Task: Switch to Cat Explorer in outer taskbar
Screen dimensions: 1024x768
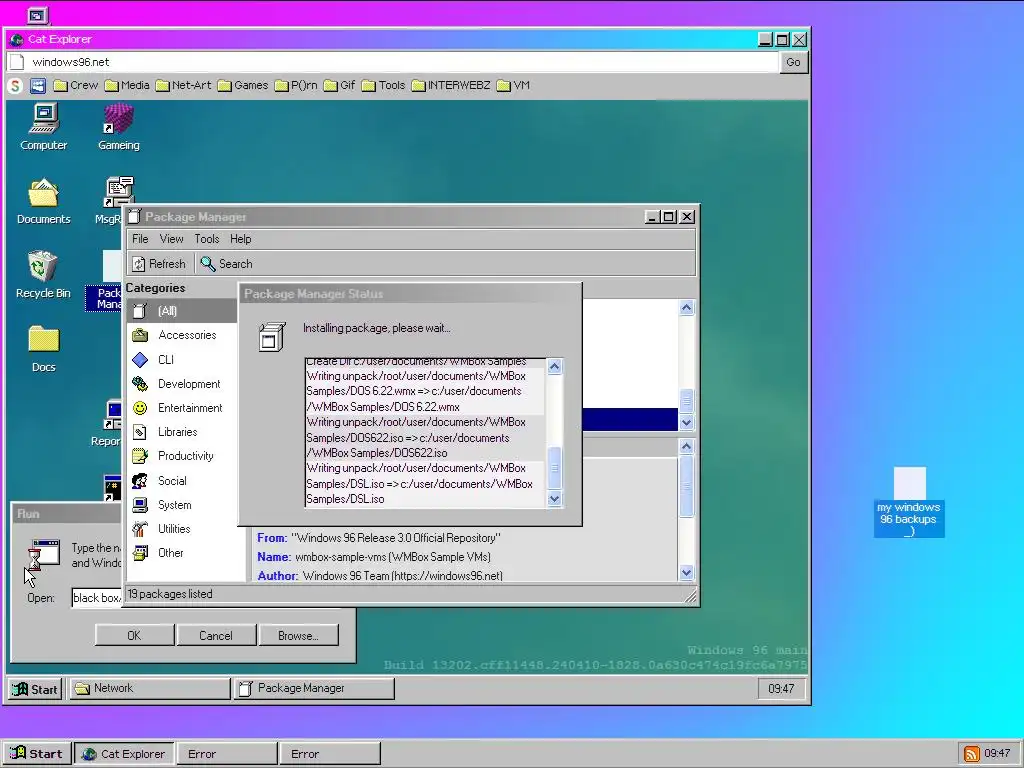Action: coord(124,754)
